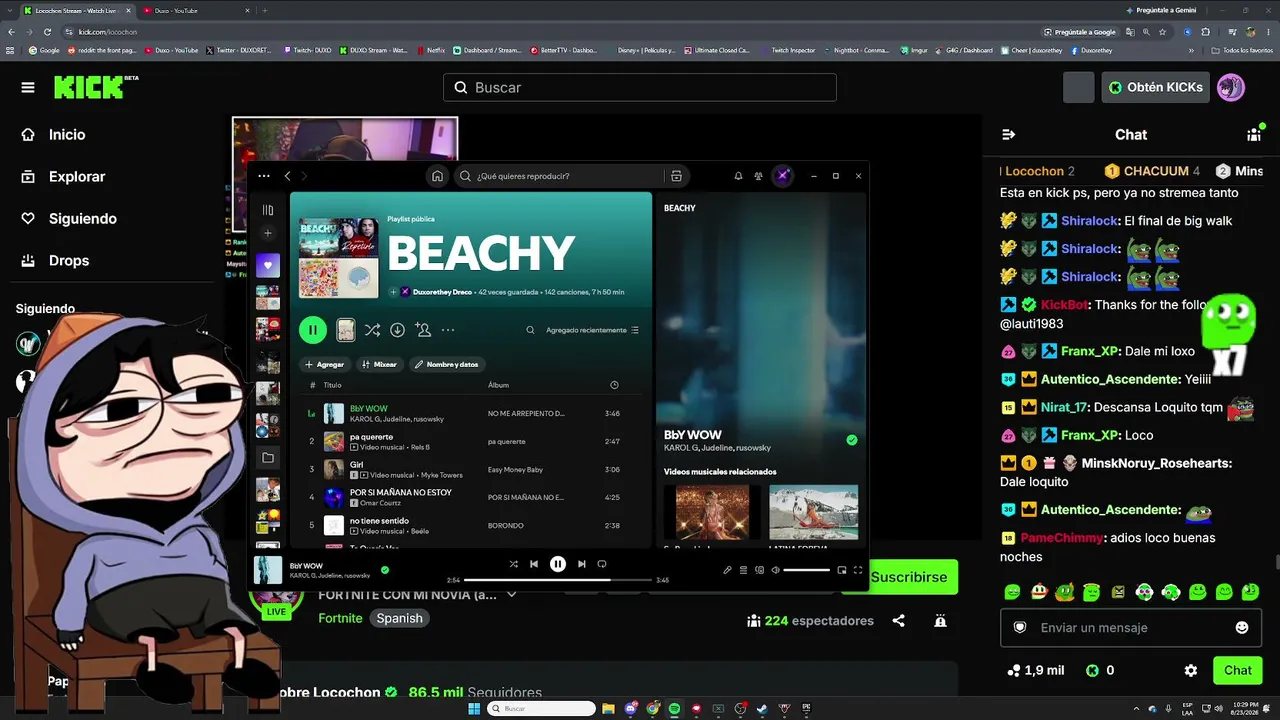Image resolution: width=1280 pixels, height=720 pixels.
Task: Open folder in Spotify library sidebar
Action: pos(267,458)
